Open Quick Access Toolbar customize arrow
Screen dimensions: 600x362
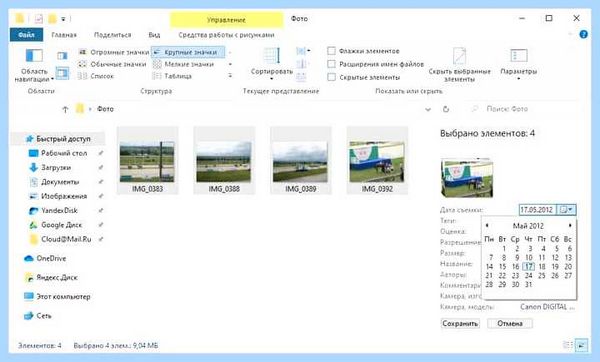tap(63, 19)
